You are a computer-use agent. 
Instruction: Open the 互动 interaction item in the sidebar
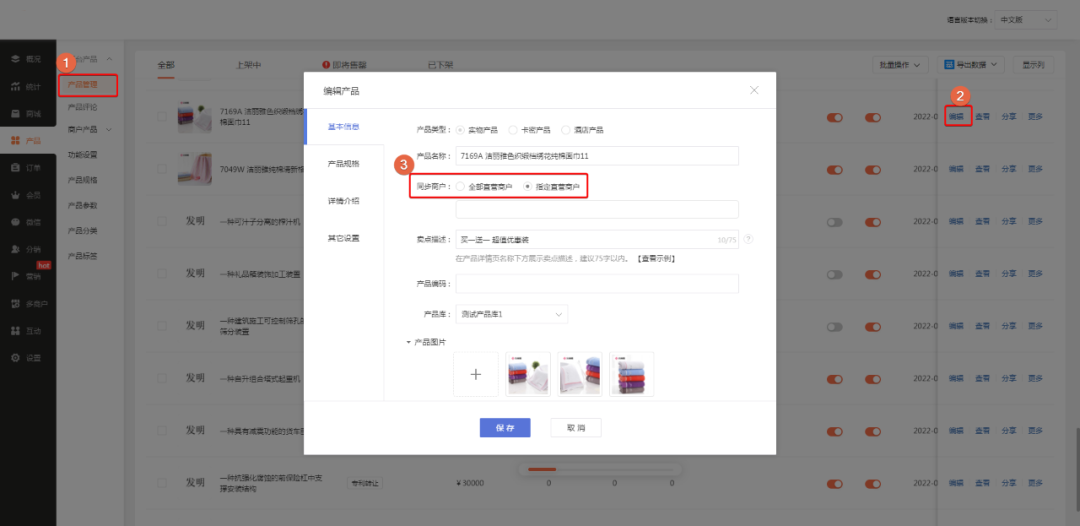tap(27, 330)
